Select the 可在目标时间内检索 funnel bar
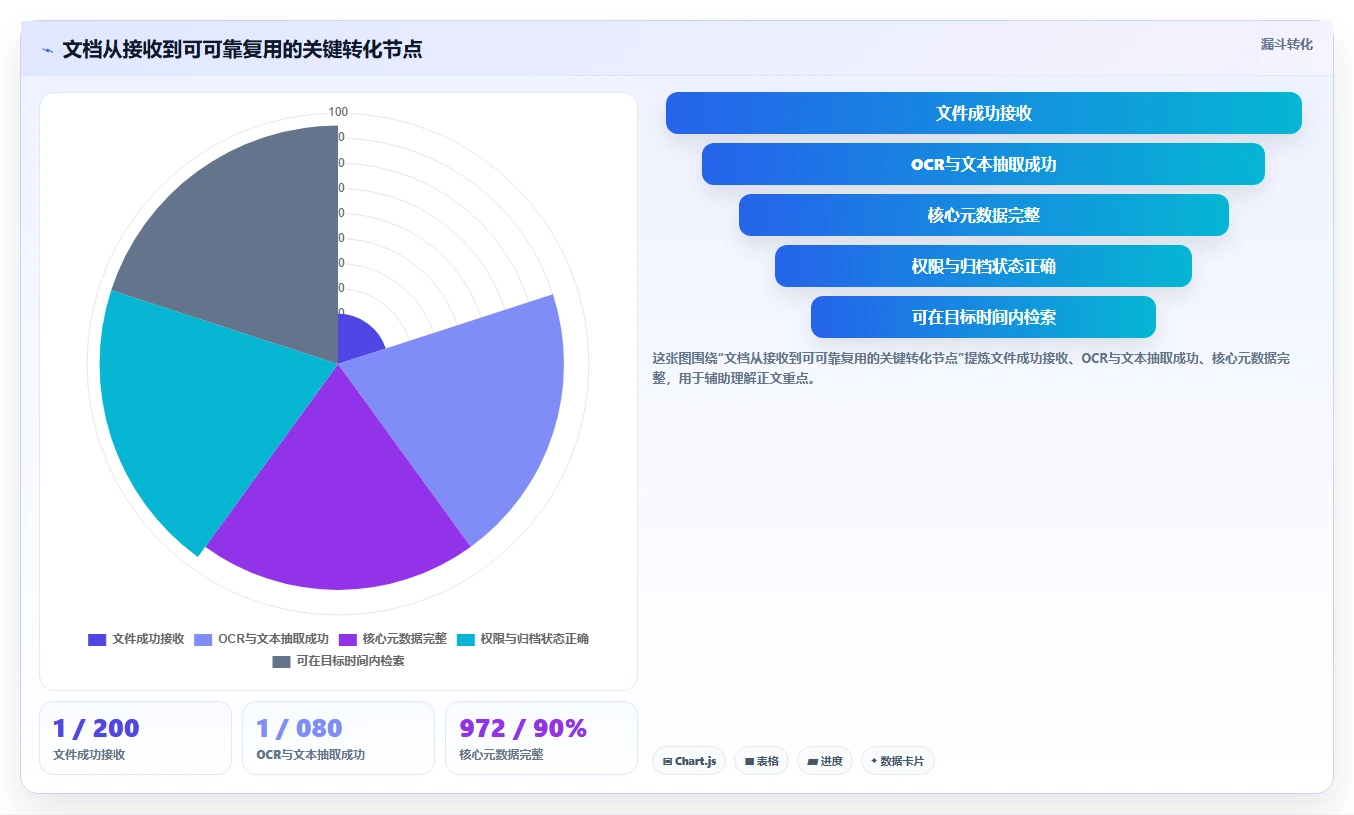This screenshot has width=1354, height=815. coord(984,317)
